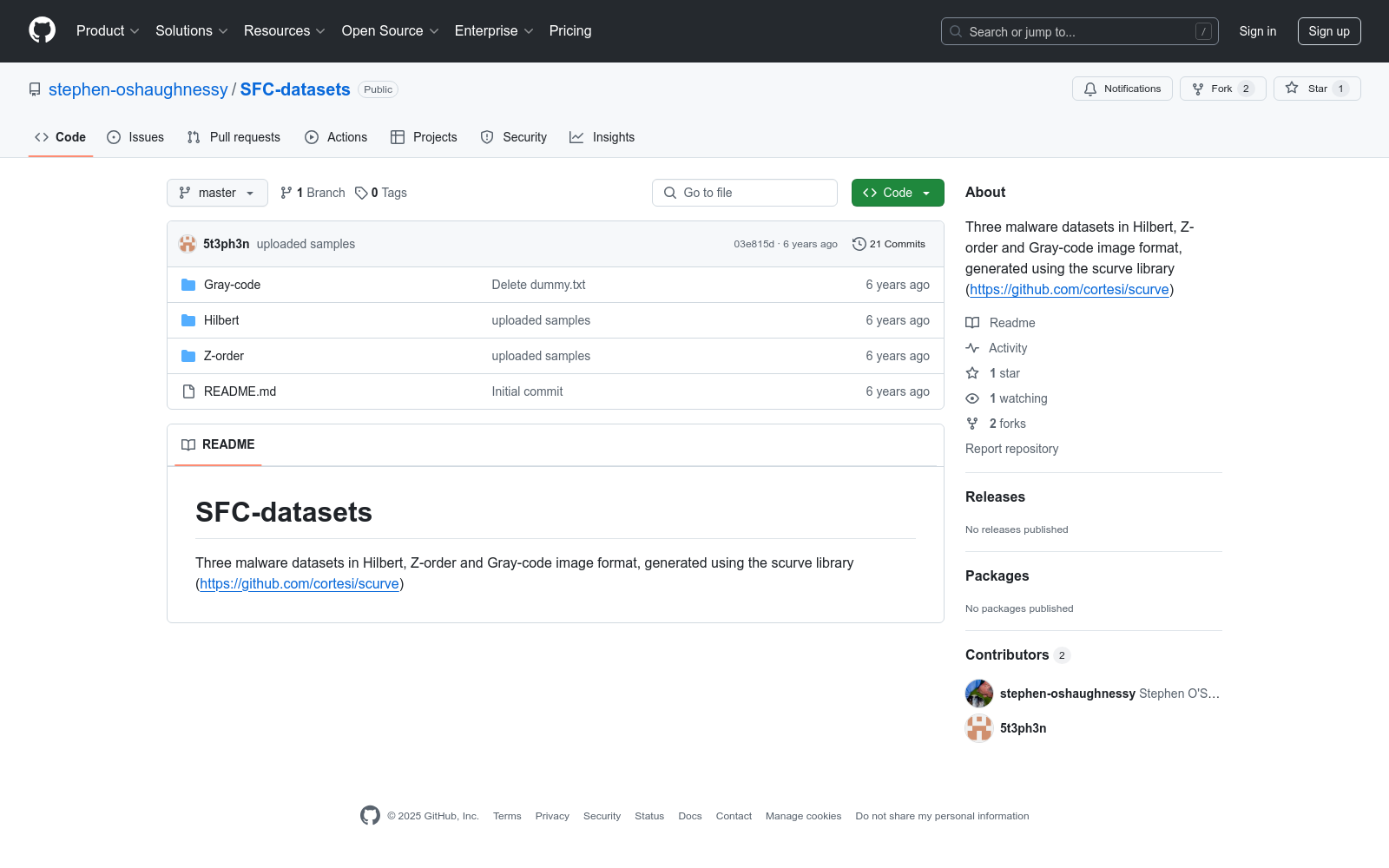This screenshot has height=868, width=1389.
Task: Click Terms in the footer
Action: click(x=507, y=816)
